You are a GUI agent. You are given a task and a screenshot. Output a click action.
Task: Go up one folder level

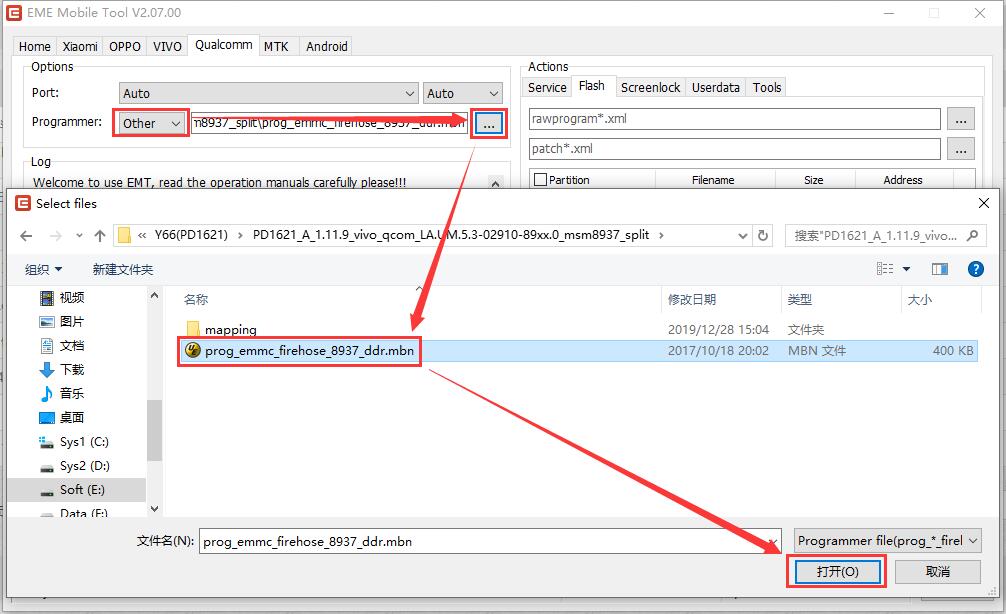click(x=99, y=236)
